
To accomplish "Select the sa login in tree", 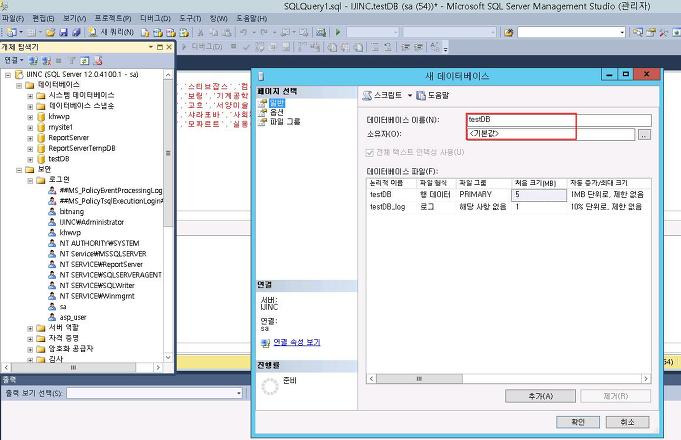I will tap(63, 307).
